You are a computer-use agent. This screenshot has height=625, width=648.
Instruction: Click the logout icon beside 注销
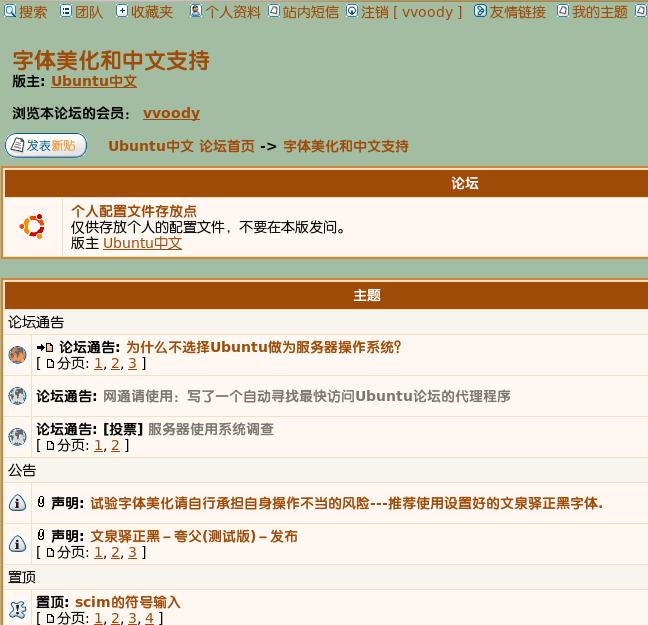click(352, 11)
